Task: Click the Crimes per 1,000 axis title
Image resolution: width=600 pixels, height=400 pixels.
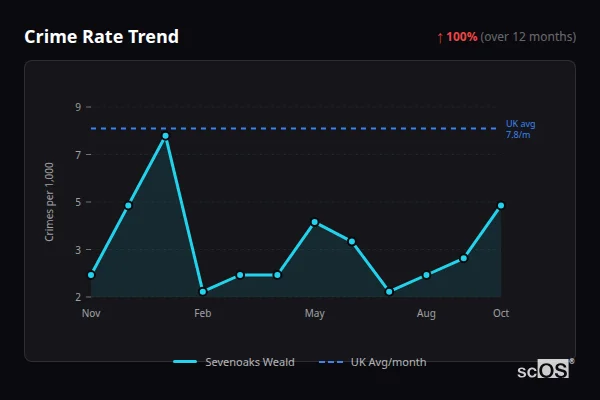Action: (x=50, y=204)
